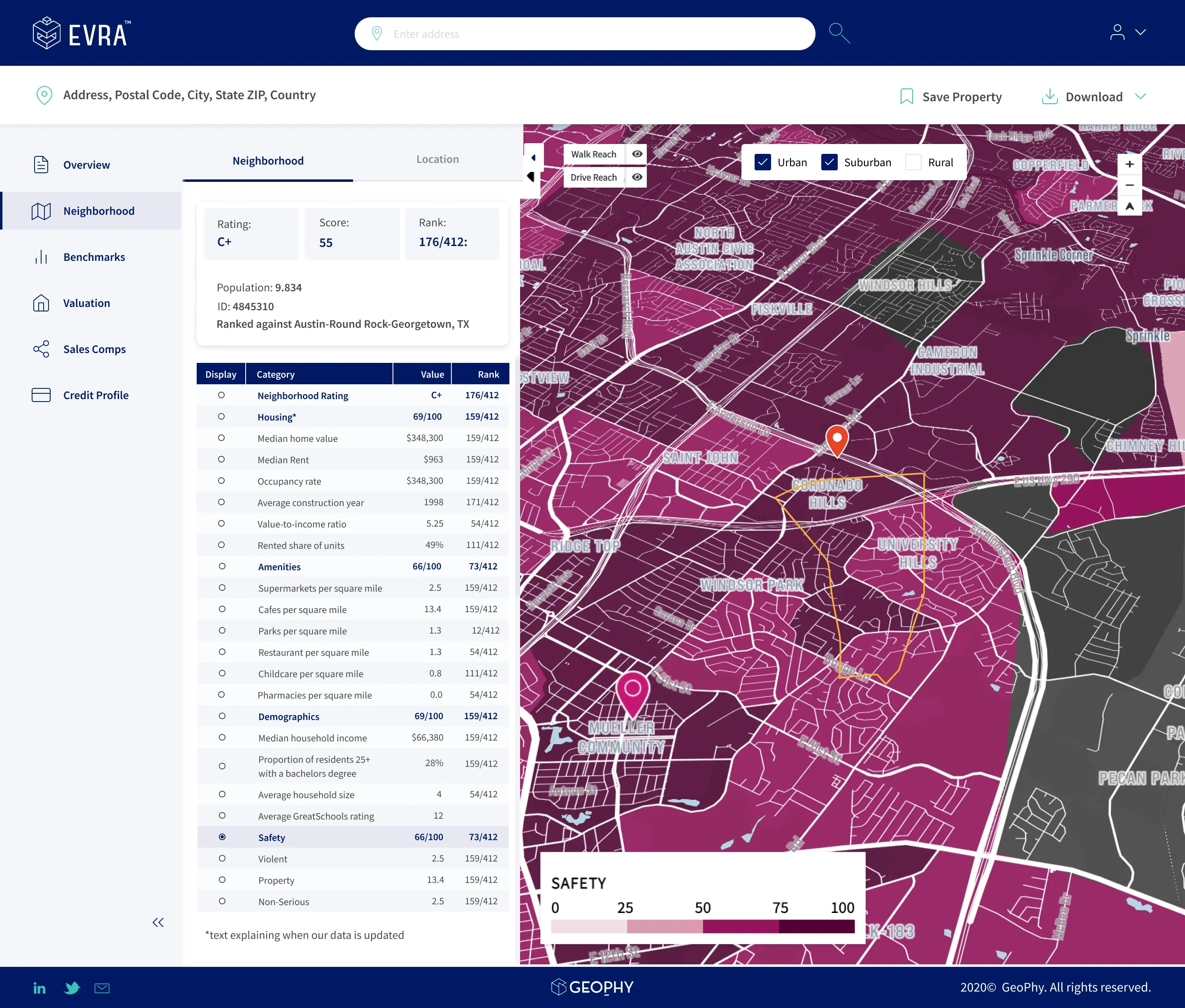
Task: Toggle Drive Reach visibility eye
Action: click(x=637, y=177)
